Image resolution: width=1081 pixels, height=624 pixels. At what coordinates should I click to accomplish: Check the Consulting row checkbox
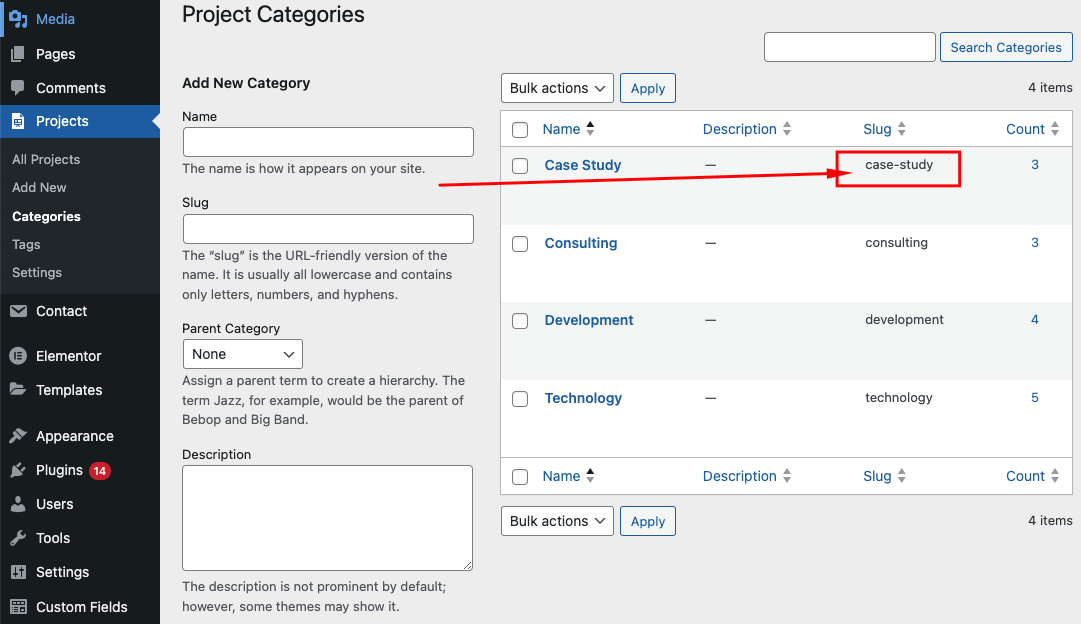point(521,244)
